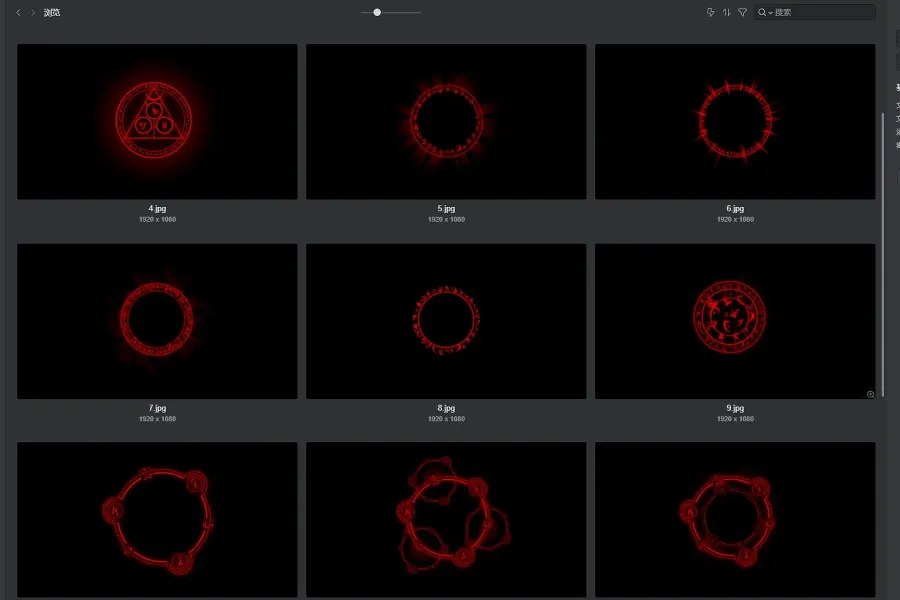This screenshot has width=900, height=600.
Task: Click the forward navigation arrow
Action: (x=32, y=13)
